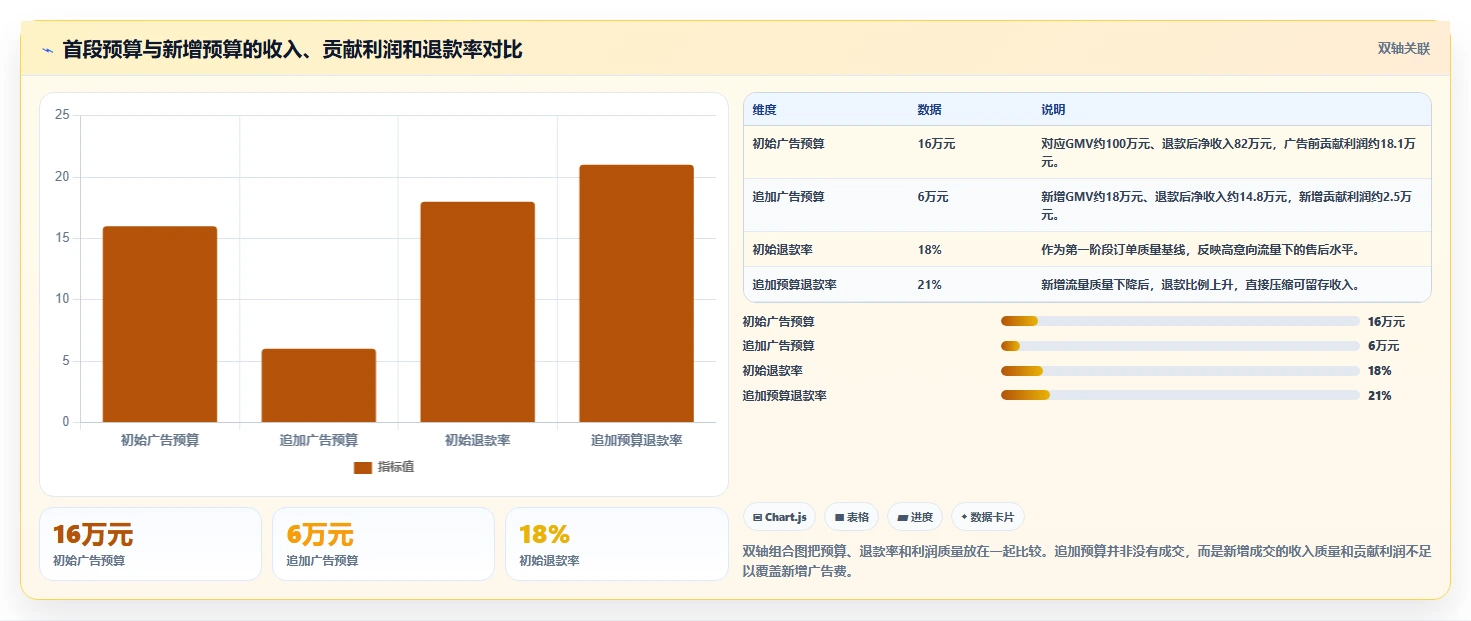
Task: Click the 21% table data cell
Action: coord(929,285)
